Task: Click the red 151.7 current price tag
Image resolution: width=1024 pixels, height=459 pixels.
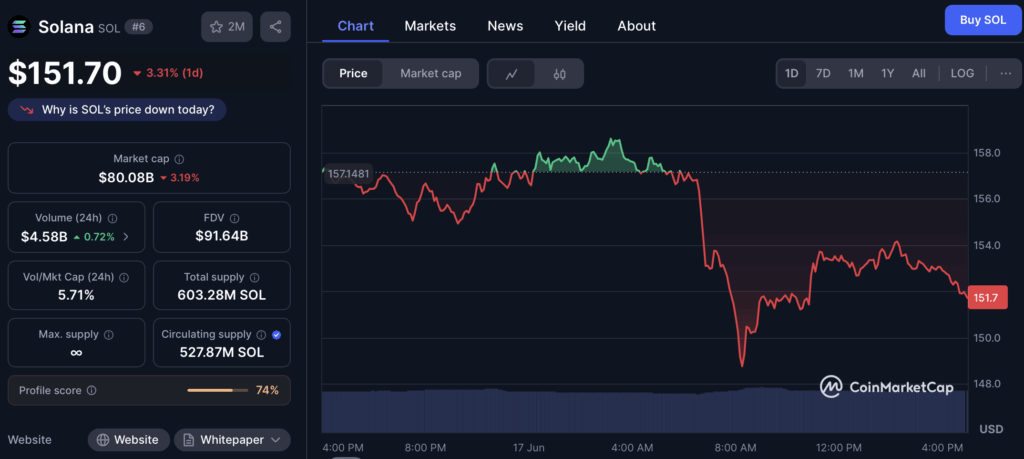Action: click(987, 298)
